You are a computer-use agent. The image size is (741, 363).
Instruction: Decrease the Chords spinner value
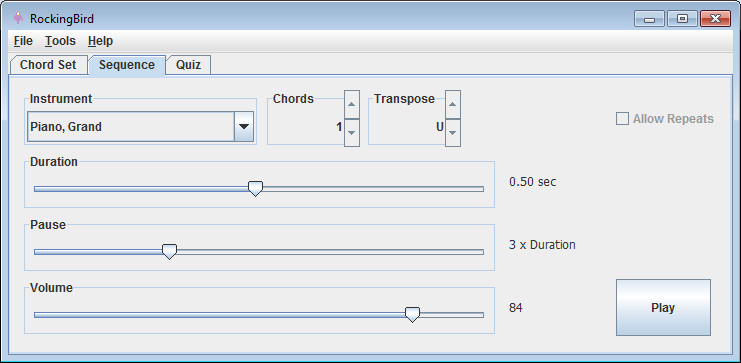point(352,133)
